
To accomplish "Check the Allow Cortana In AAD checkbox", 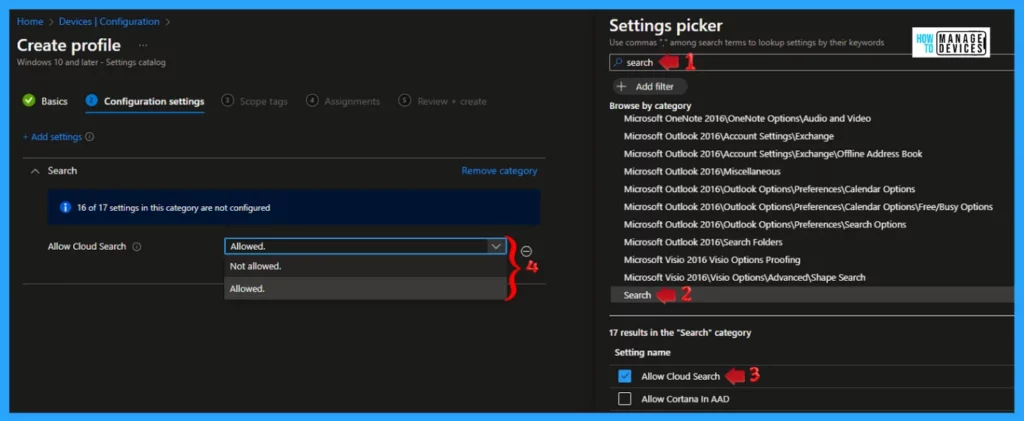I will (624, 399).
